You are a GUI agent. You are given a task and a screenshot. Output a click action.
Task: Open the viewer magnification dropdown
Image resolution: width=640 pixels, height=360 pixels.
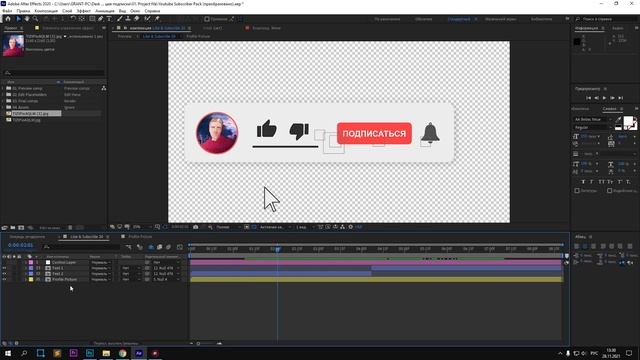pos(141,227)
